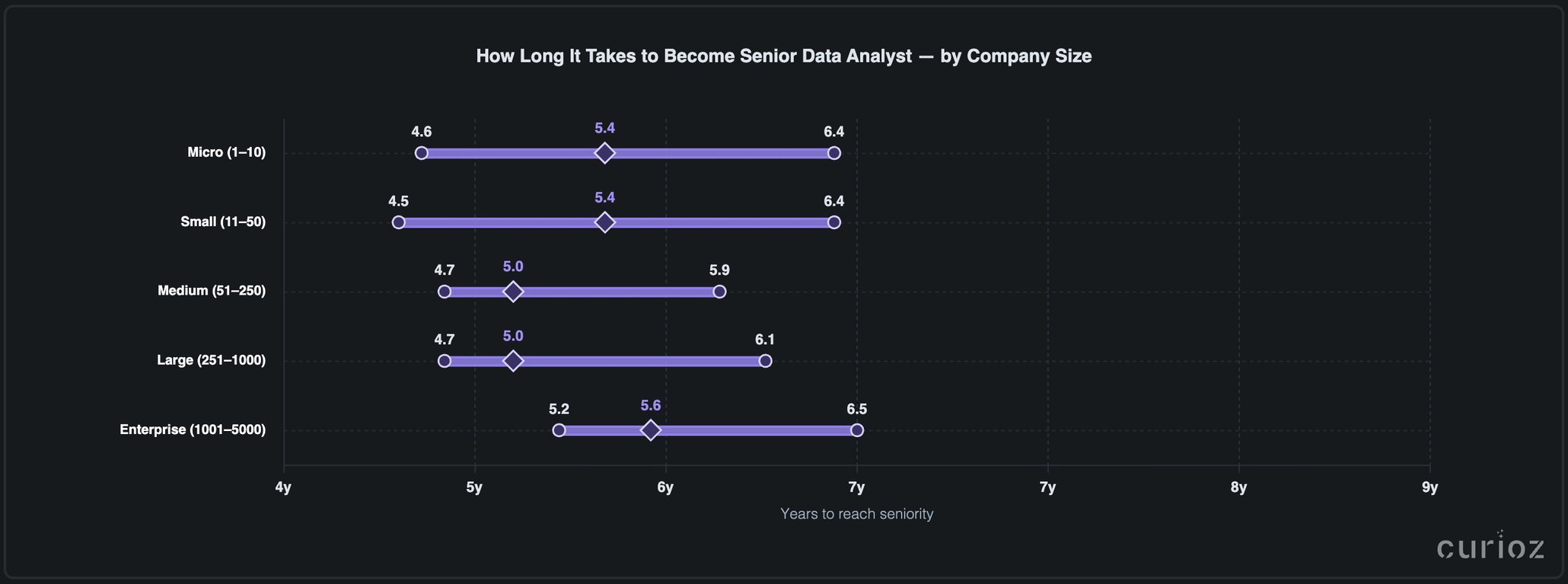Viewport: 1568px width, 584px height.
Task: Select the "Medium (51–250)" category label
Action: click(212, 291)
